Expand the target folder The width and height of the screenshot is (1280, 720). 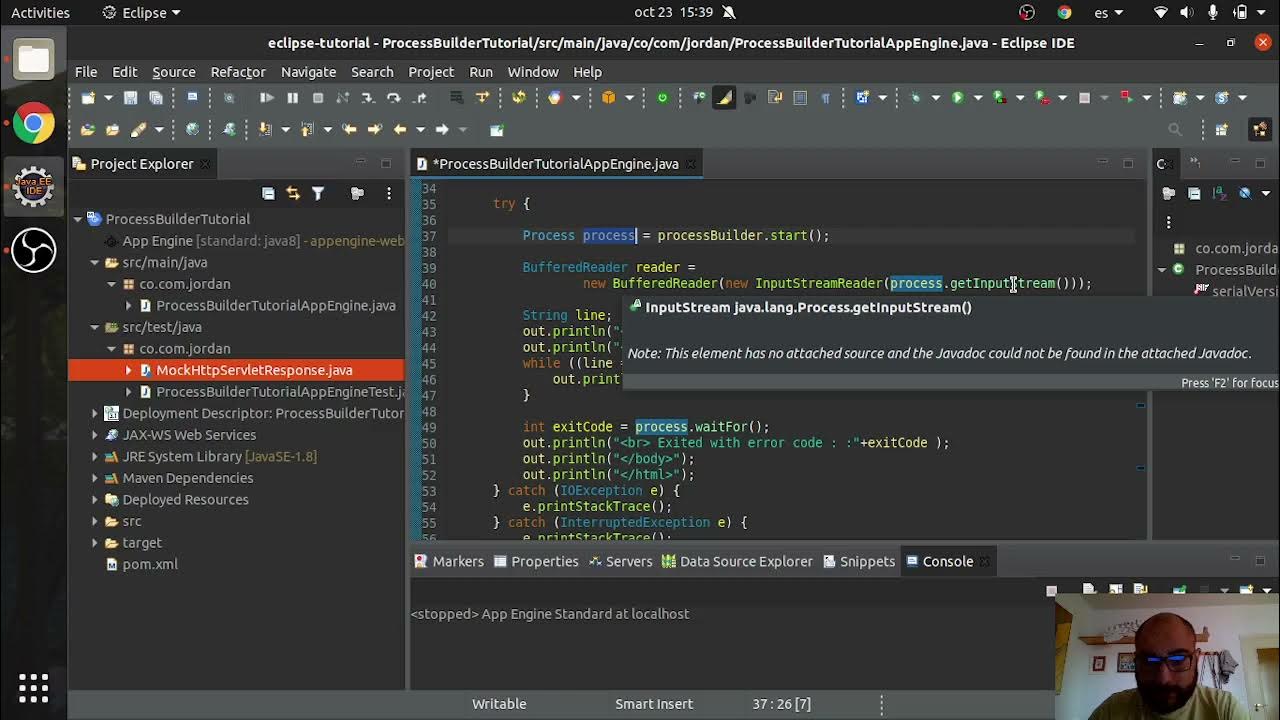pos(95,543)
